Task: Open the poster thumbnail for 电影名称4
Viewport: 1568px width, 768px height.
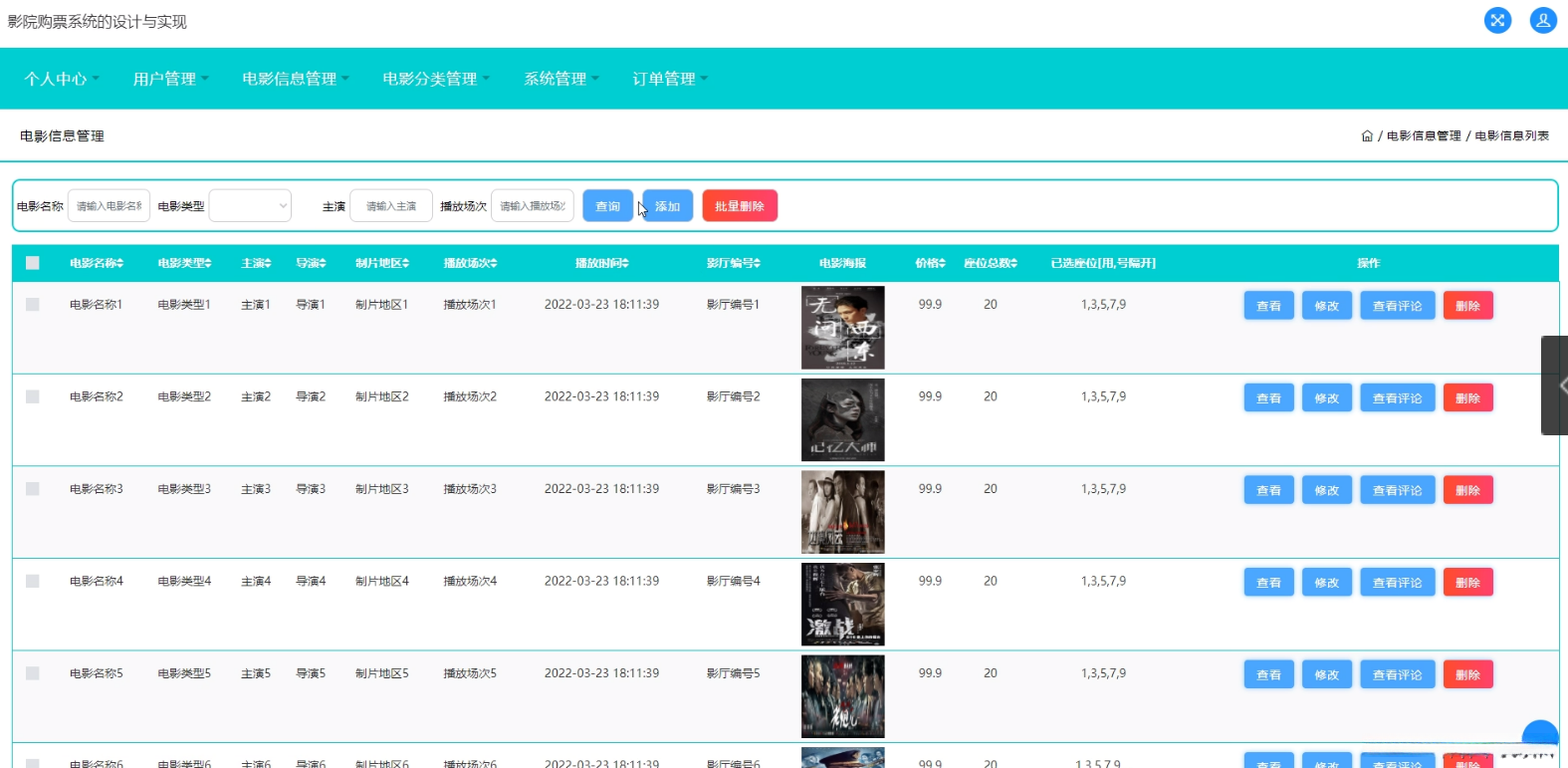Action: click(843, 604)
